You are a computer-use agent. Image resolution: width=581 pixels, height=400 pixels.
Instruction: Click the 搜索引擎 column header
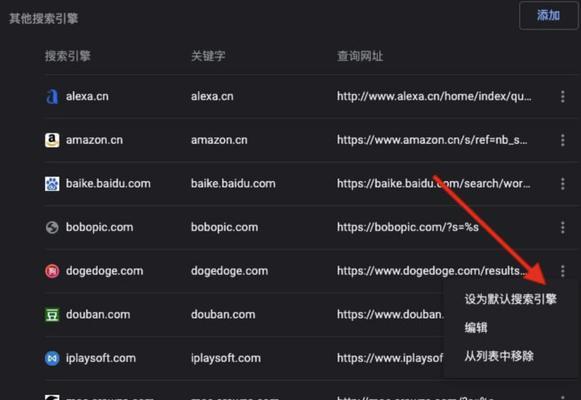pyautogui.click(x=68, y=56)
